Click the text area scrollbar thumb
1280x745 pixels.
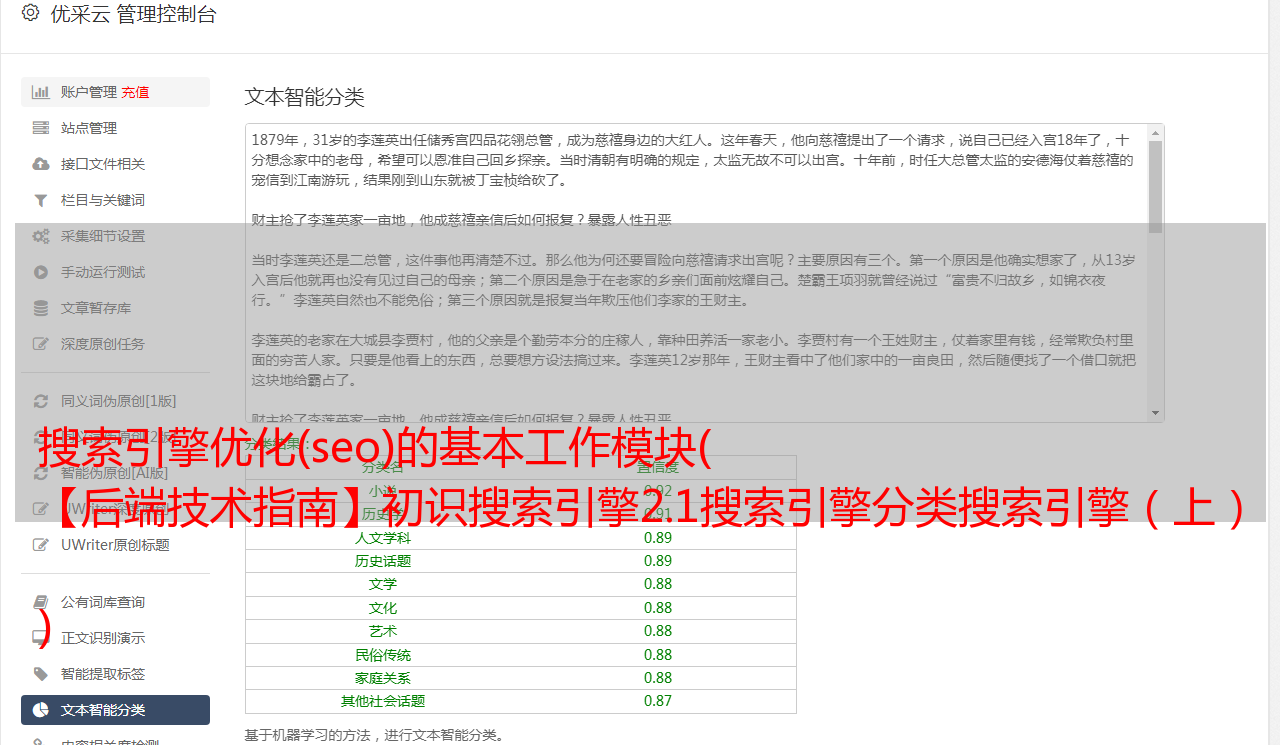pyautogui.click(x=1156, y=186)
